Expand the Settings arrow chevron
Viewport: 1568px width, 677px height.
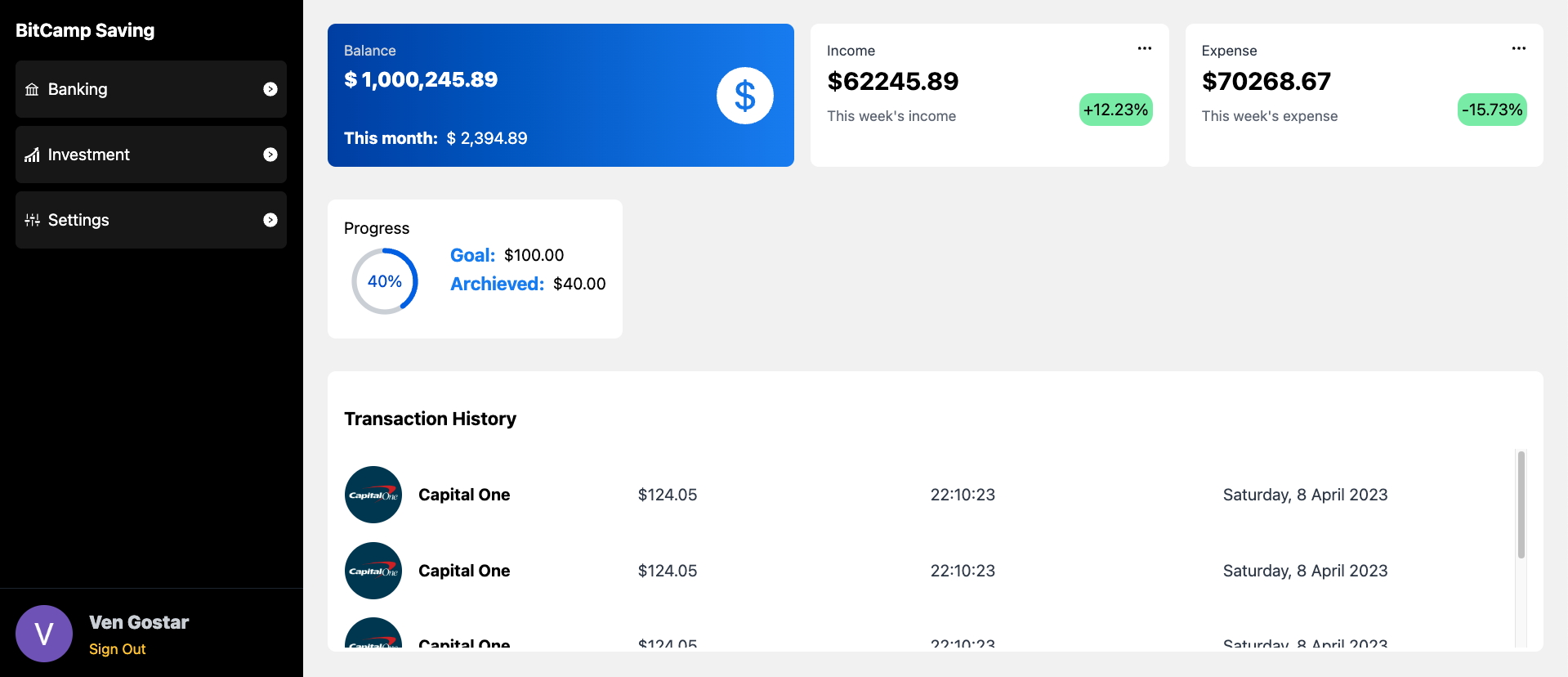[270, 220]
